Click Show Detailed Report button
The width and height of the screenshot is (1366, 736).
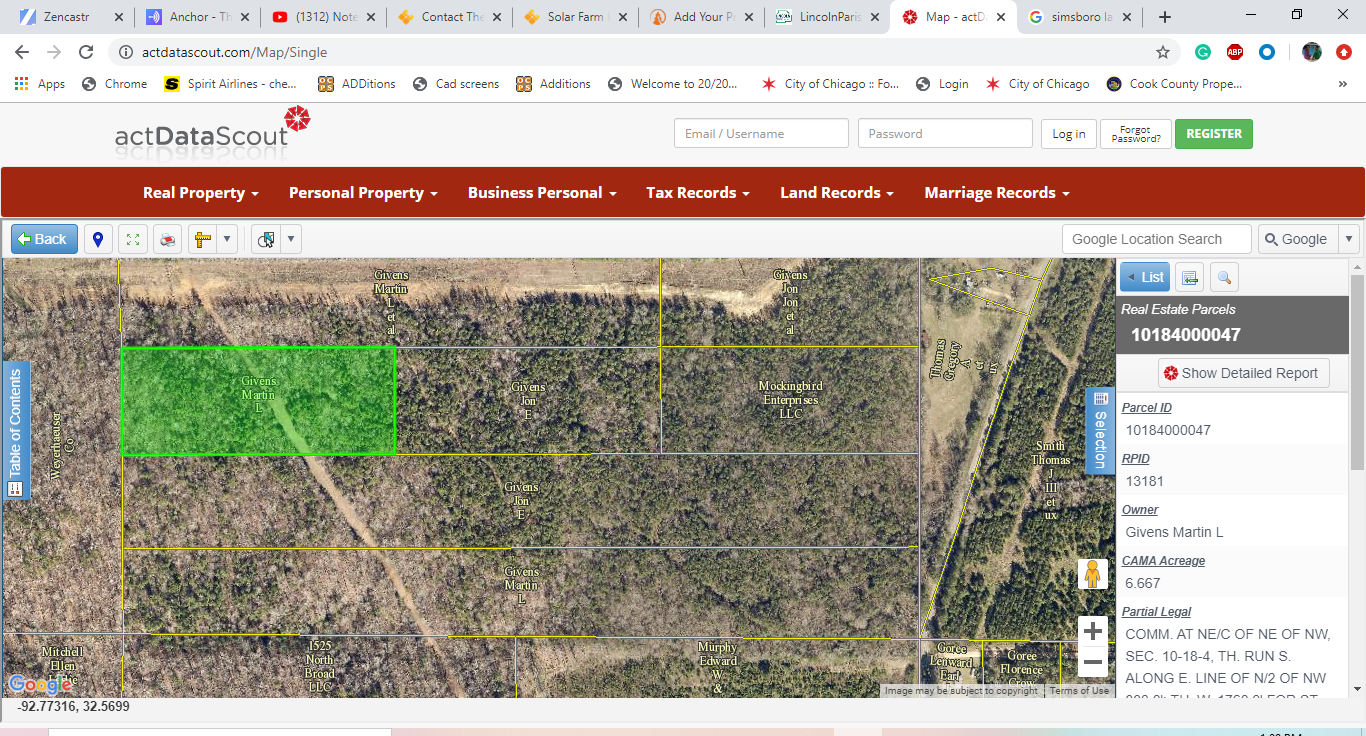[1243, 373]
